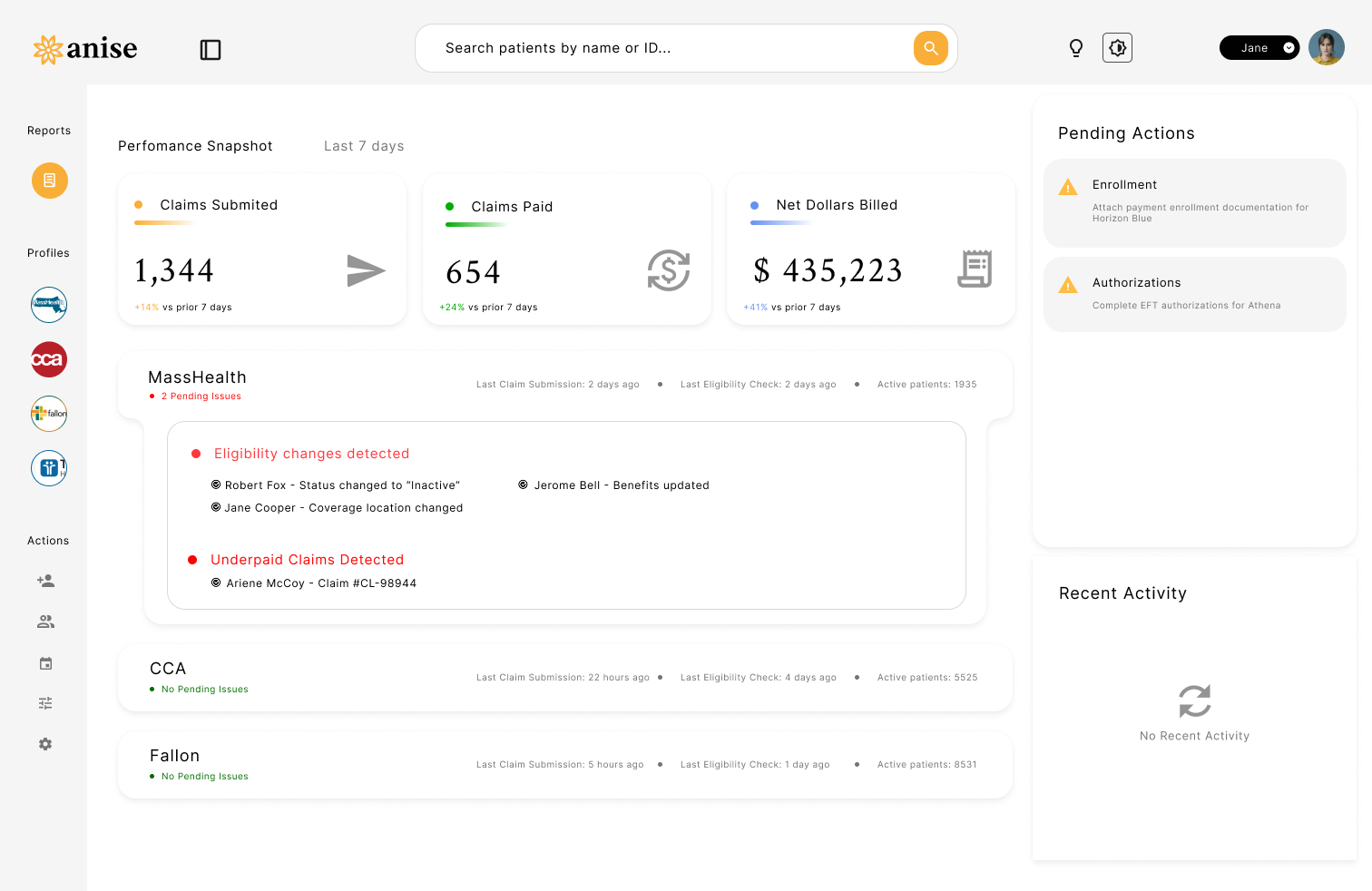This screenshot has width=1372, height=891.
Task: Open the Add Patient action icon
Action: coord(45,581)
